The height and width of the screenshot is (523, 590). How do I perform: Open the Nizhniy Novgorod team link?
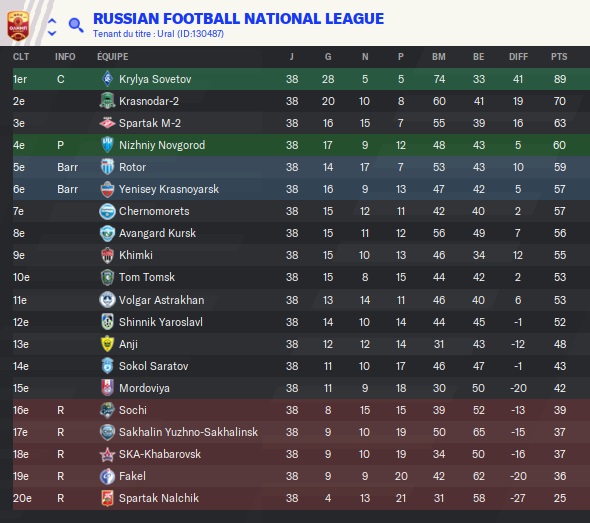(x=162, y=145)
